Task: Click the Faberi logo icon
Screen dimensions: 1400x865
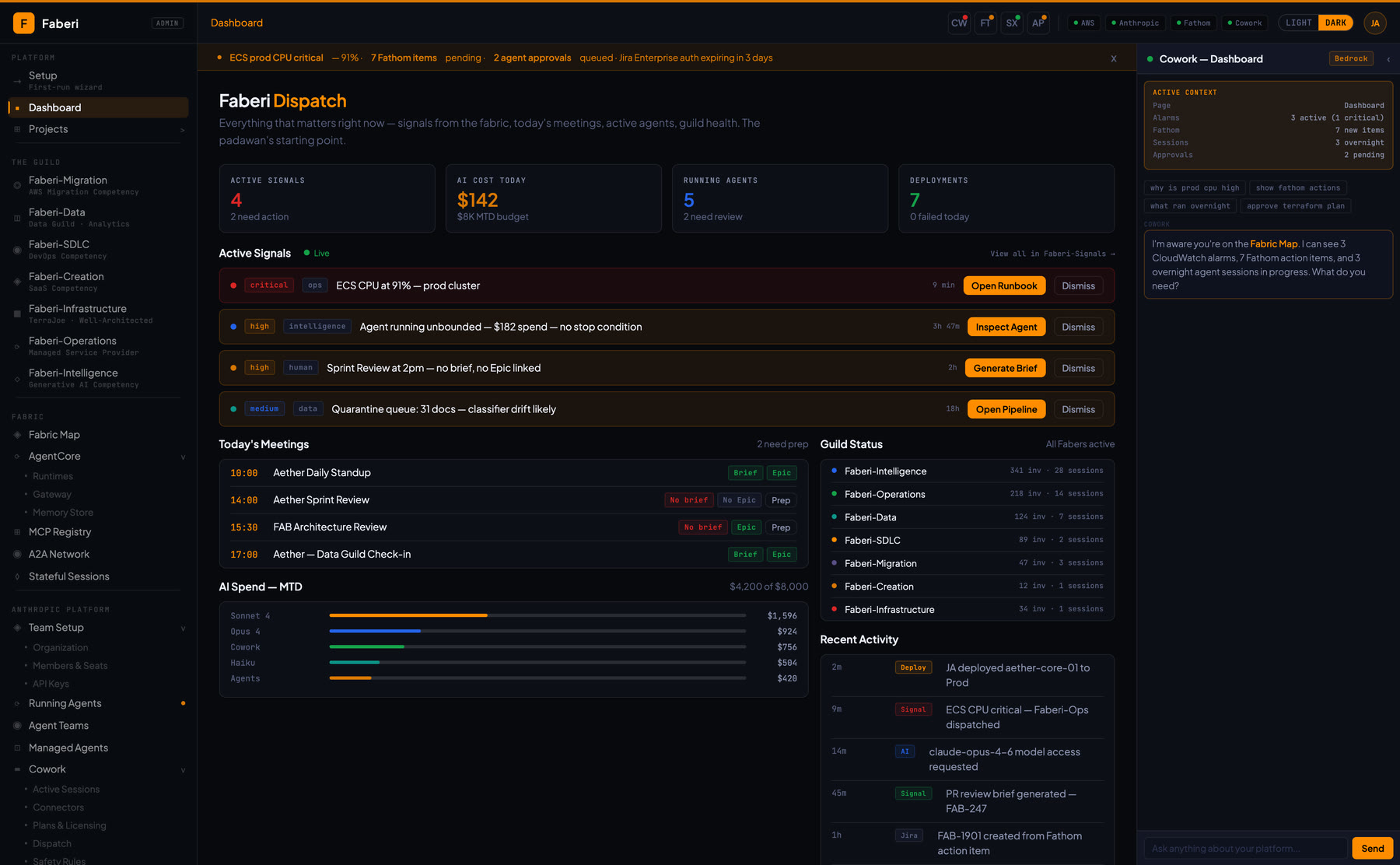Action: coord(23,23)
